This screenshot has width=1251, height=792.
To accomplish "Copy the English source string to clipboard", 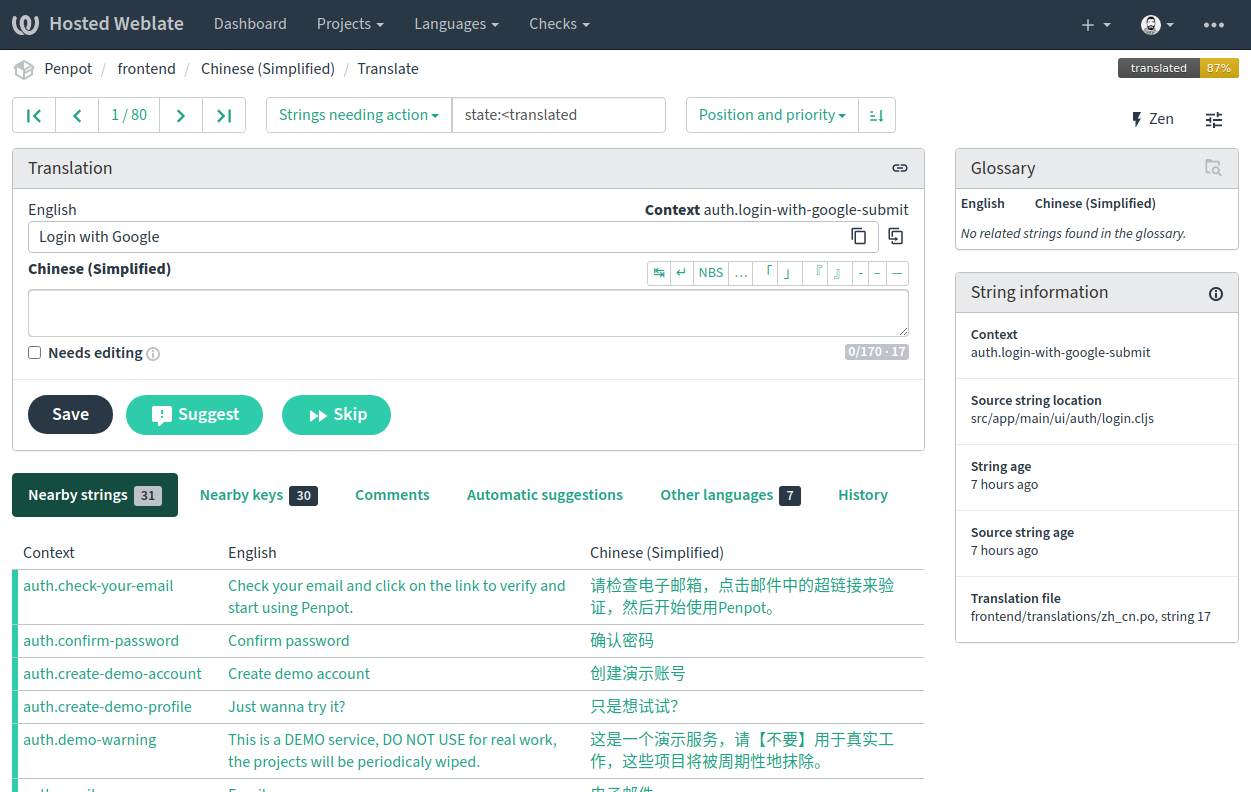I will (x=858, y=237).
